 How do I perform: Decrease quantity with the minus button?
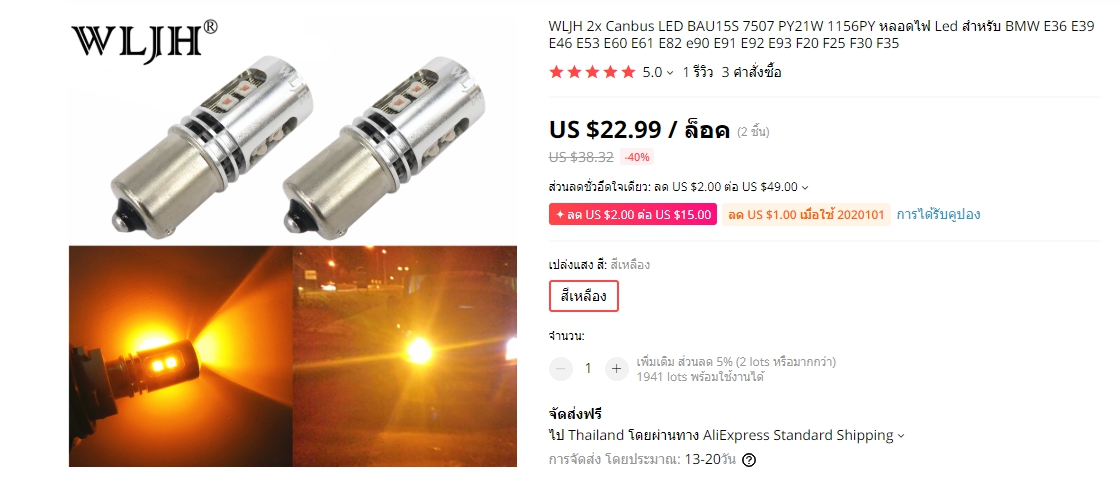click(x=561, y=368)
